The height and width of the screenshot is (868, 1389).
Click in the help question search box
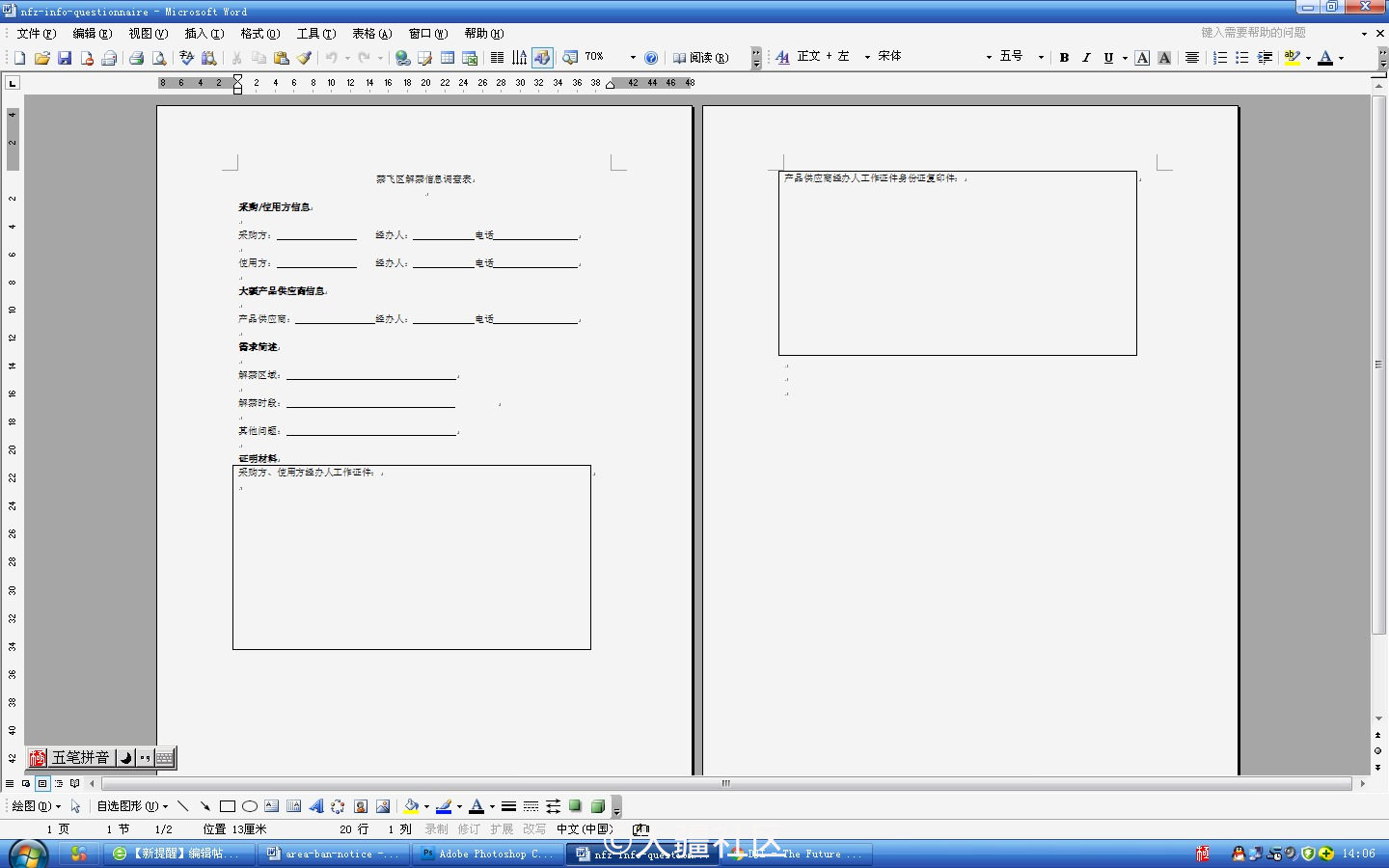click(x=1276, y=33)
